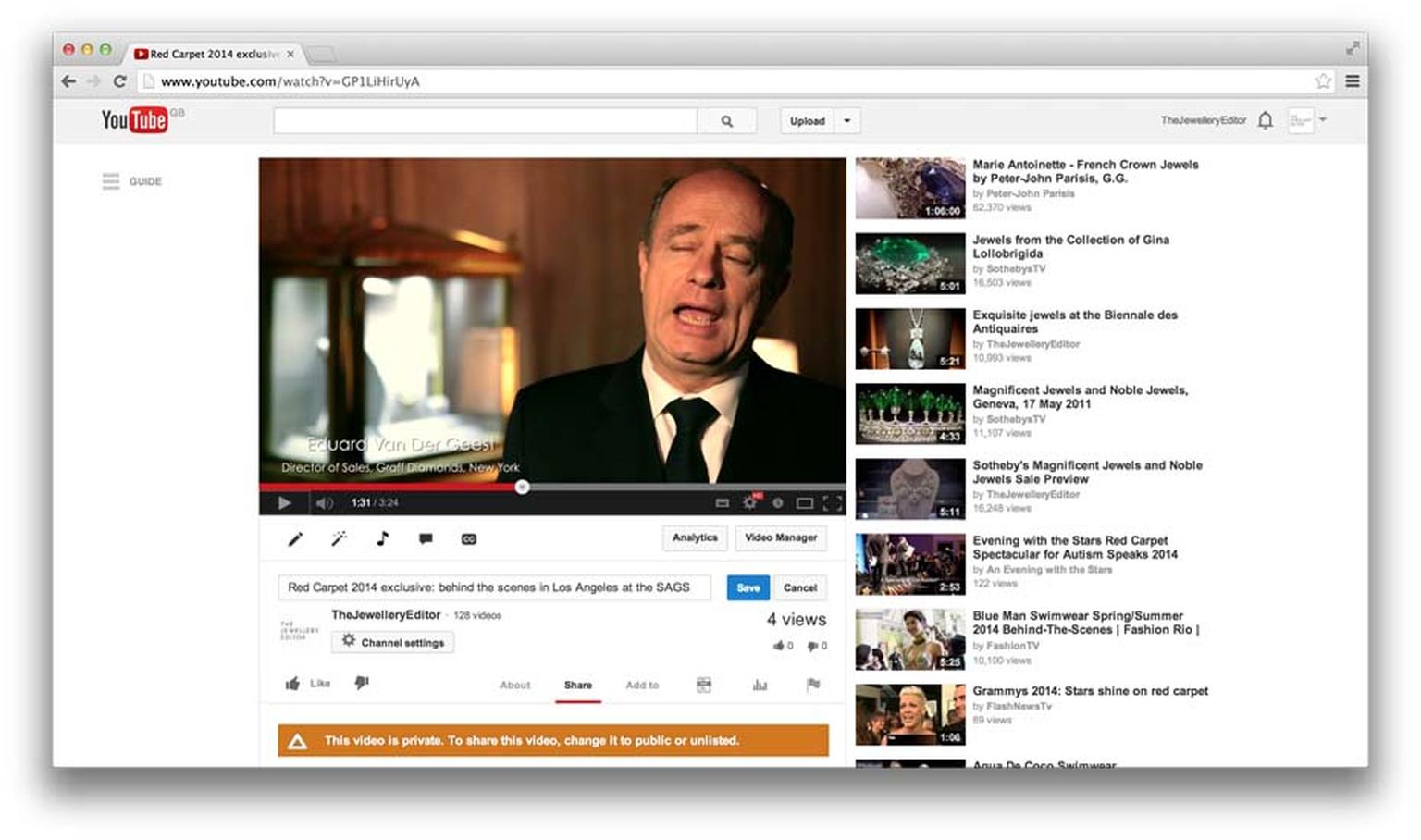Click the search magnifier button

pos(727,121)
